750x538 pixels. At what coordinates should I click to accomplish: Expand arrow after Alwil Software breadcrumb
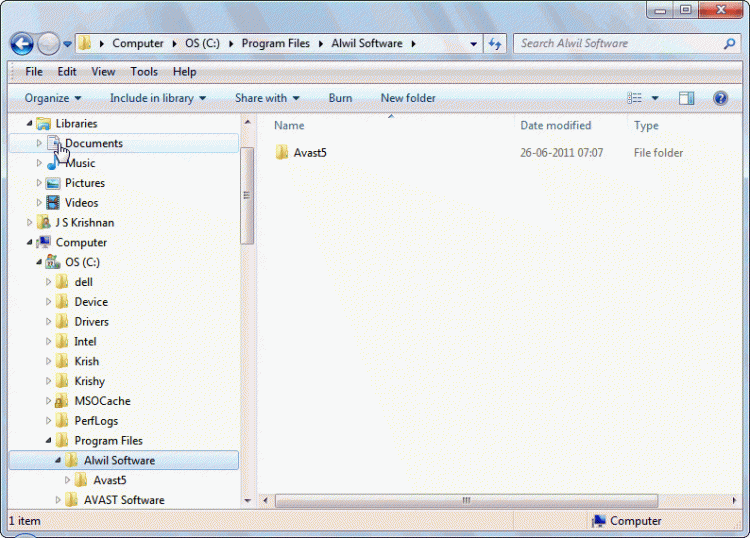[x=413, y=44]
